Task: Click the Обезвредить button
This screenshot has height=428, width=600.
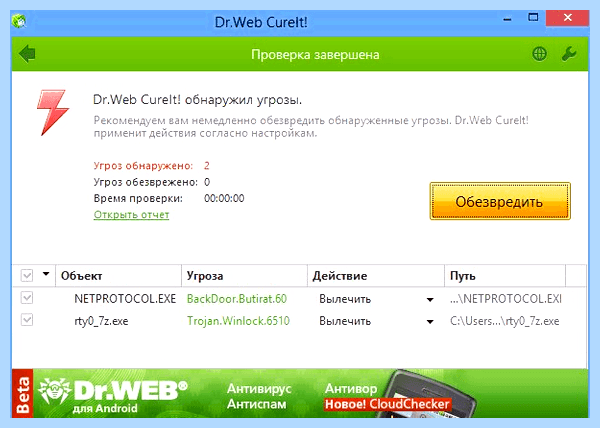Action: pos(500,201)
